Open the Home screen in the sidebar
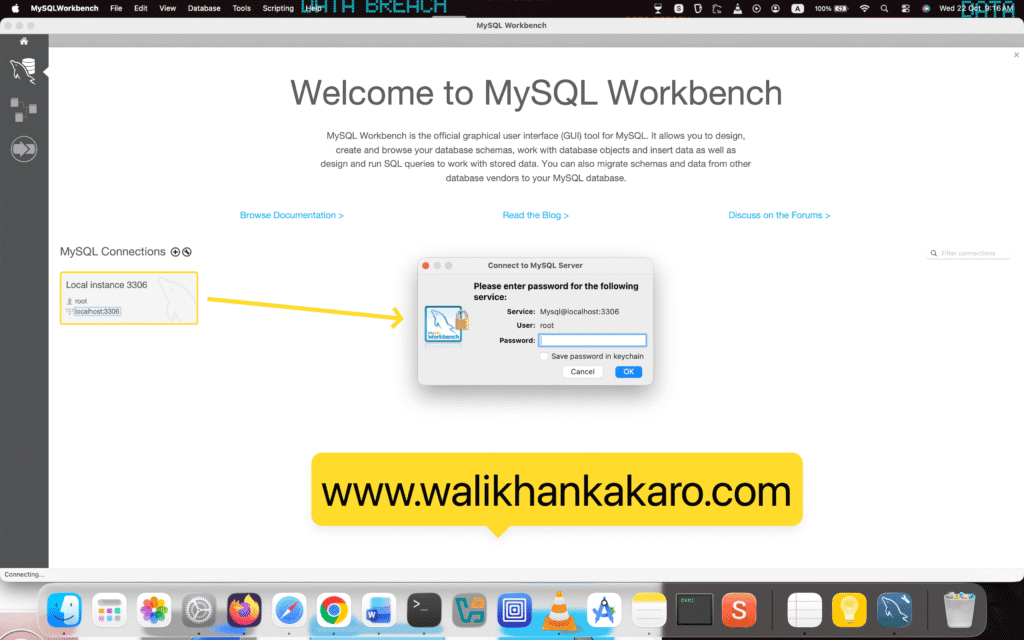This screenshot has height=640, width=1024. 24,41
